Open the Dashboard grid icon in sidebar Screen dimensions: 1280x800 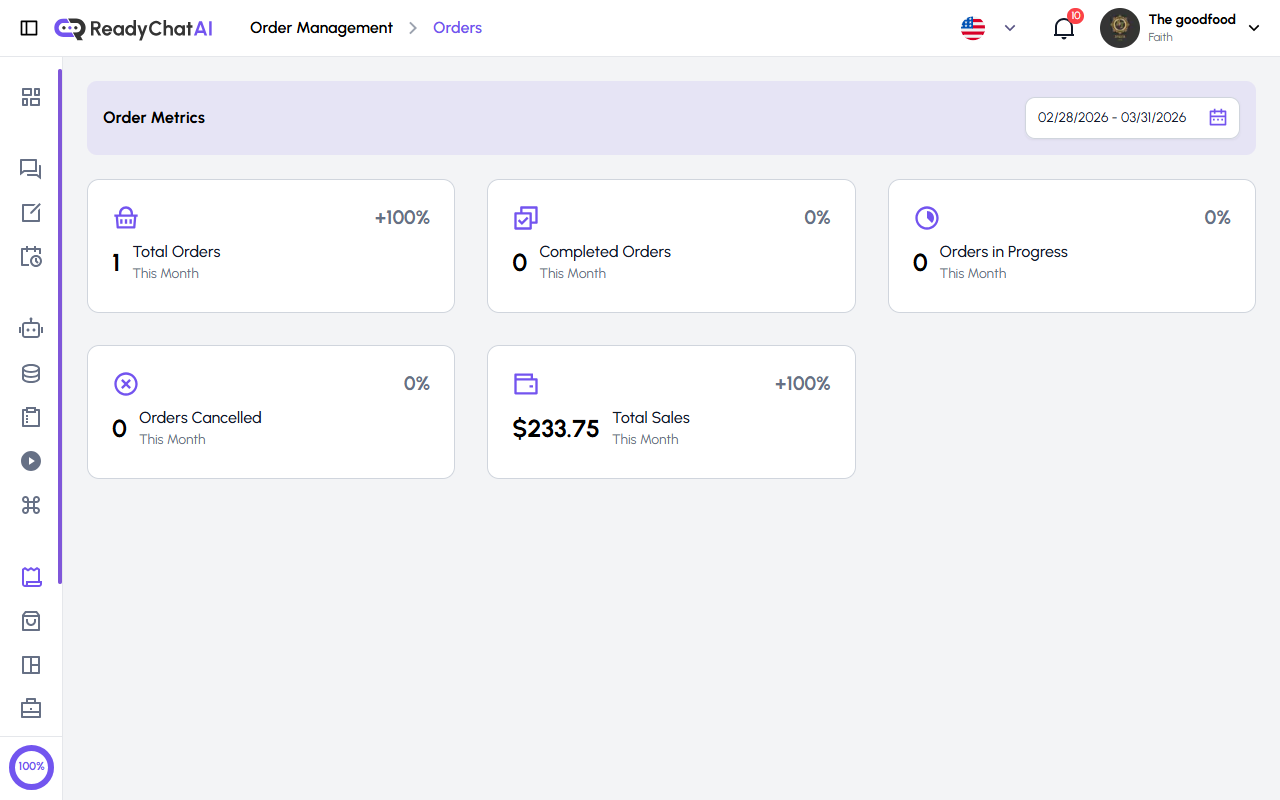coord(31,97)
